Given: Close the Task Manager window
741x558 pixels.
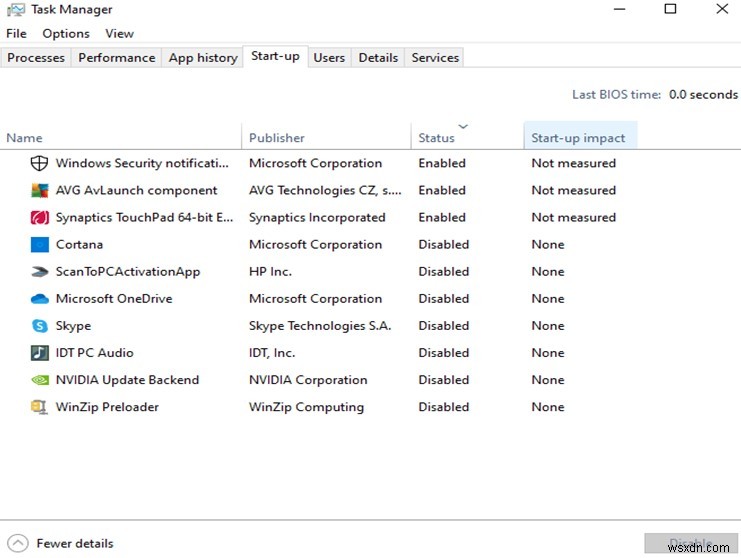Looking at the screenshot, I should coord(722,9).
